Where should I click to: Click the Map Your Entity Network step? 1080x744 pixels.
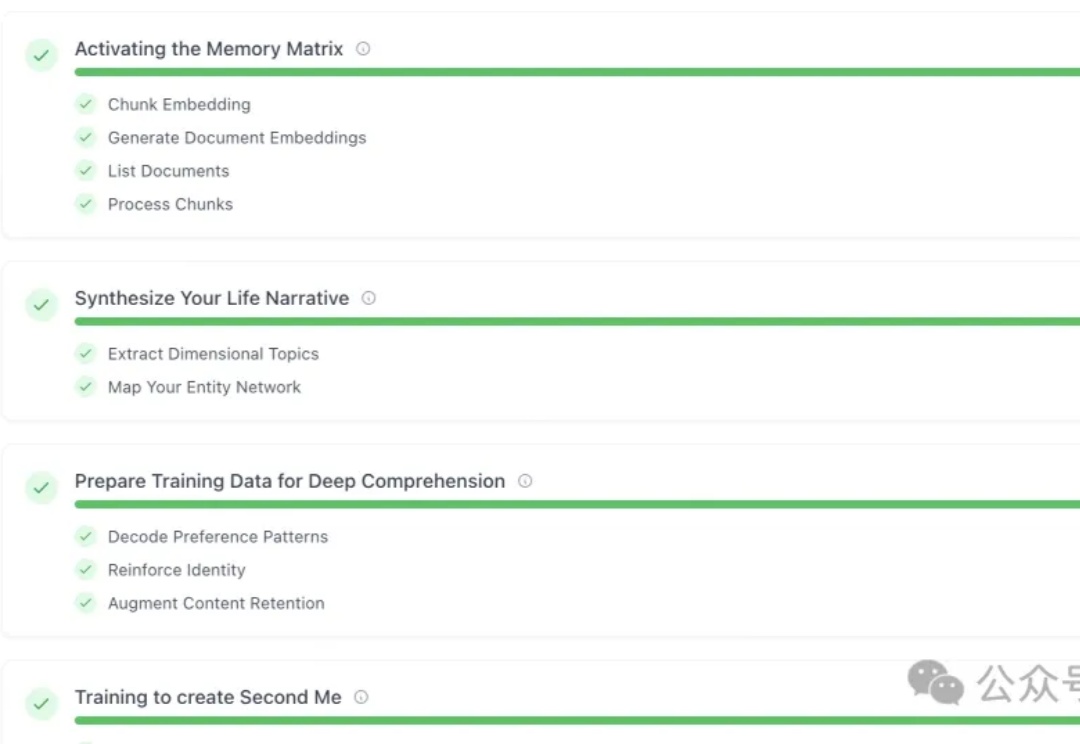click(204, 387)
